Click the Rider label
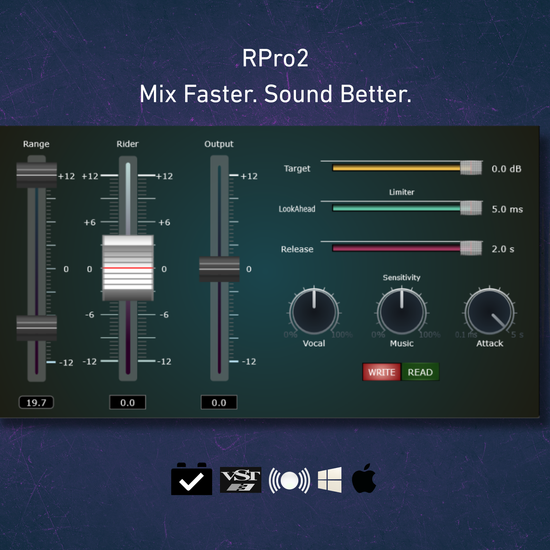 click(128, 144)
